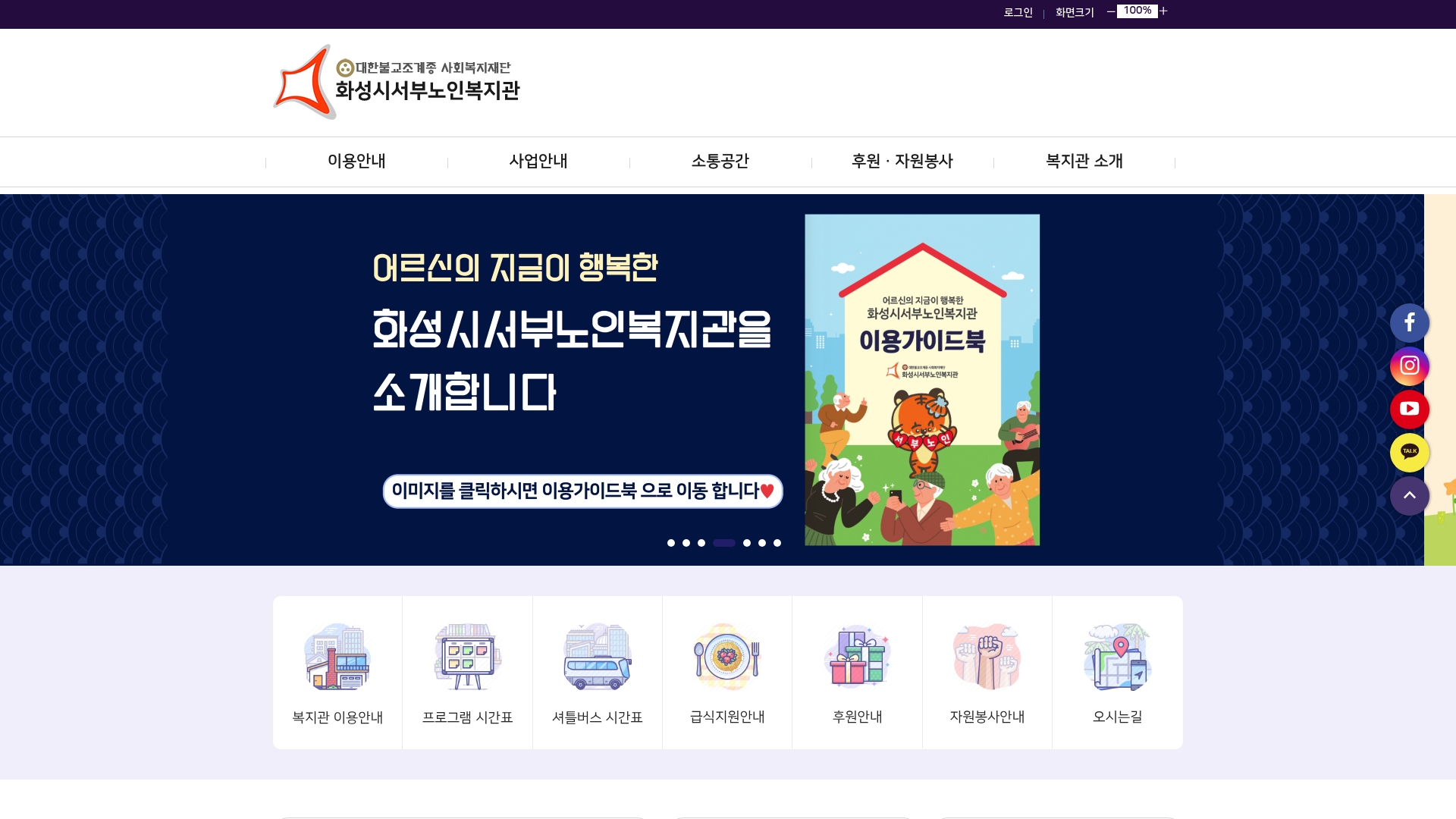Open the YouTube channel icon
Image resolution: width=1456 pixels, height=819 pixels.
pos(1409,409)
